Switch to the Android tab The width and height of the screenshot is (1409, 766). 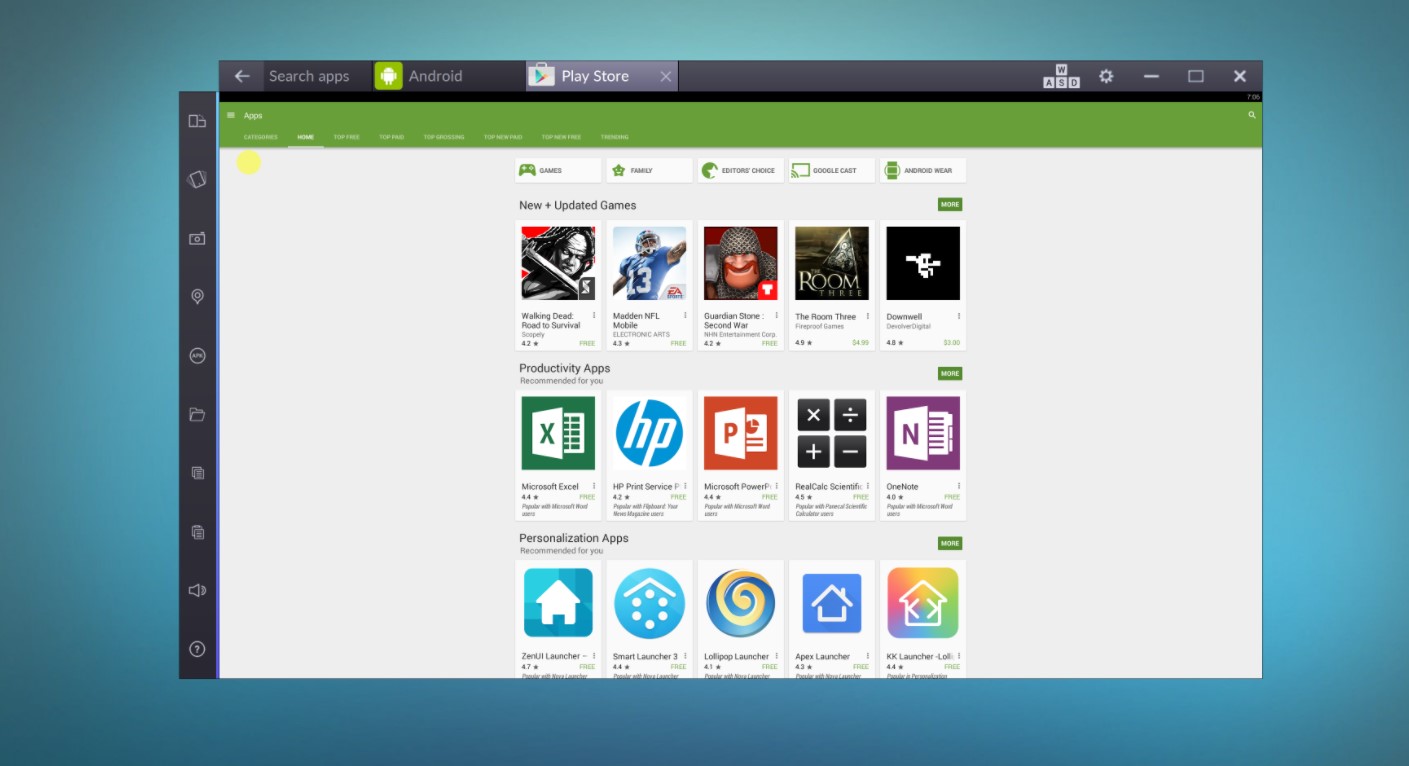[434, 75]
